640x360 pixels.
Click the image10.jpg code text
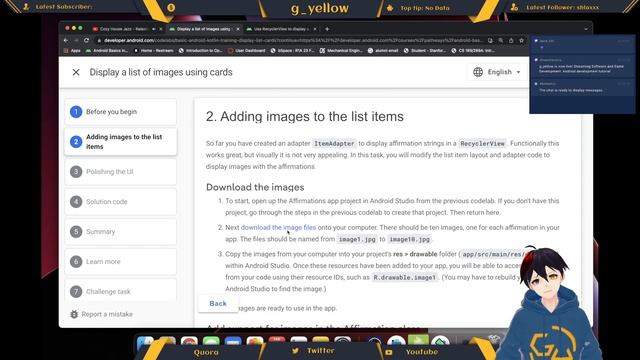(409, 239)
